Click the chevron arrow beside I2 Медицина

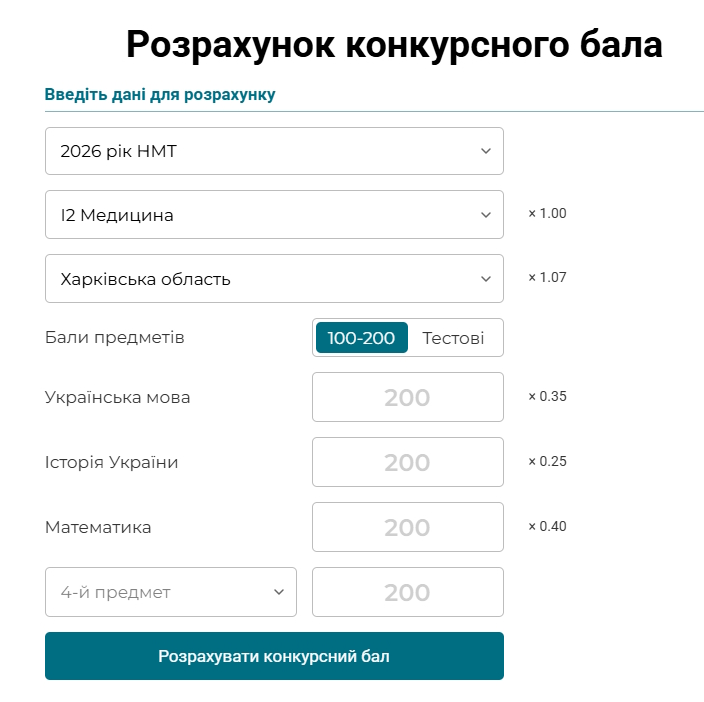click(x=486, y=215)
